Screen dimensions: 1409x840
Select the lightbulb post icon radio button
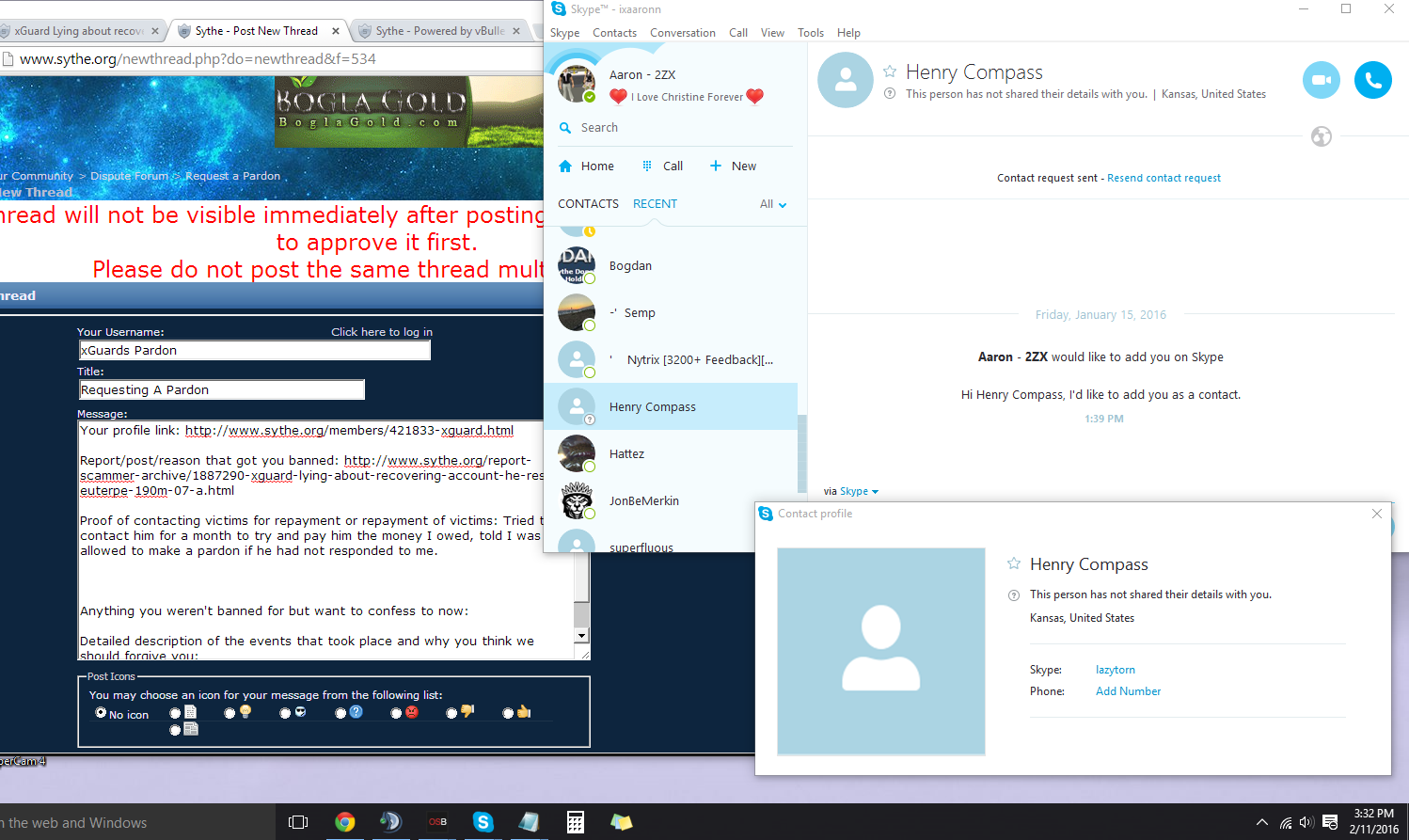[x=230, y=713]
